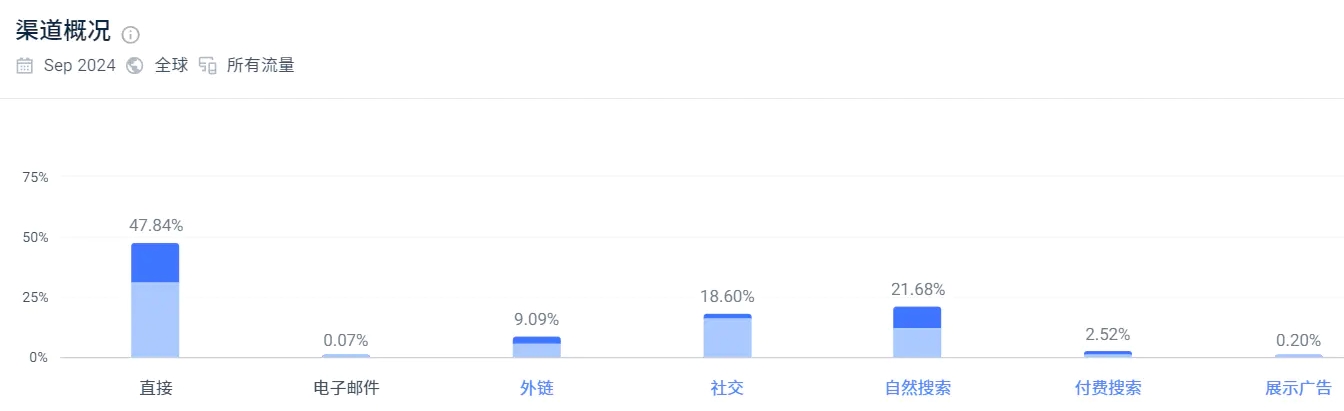This screenshot has width=1344, height=411.
Task: Click the light blue part of 直接 bar
Action: [155, 320]
